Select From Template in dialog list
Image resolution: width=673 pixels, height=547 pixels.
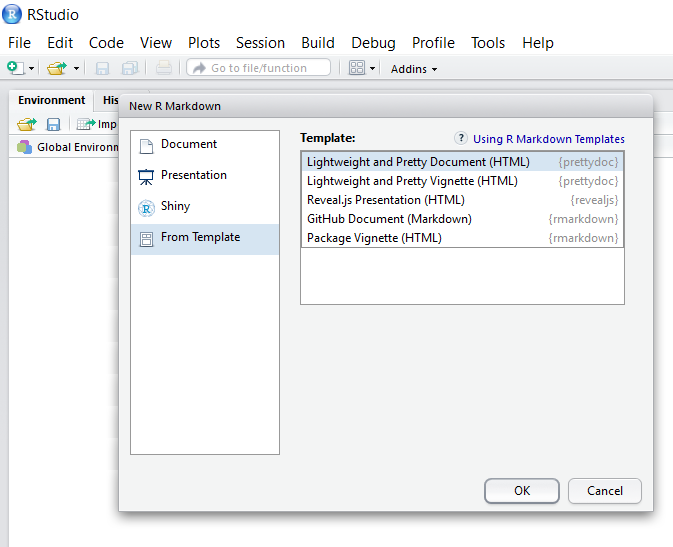205,239
